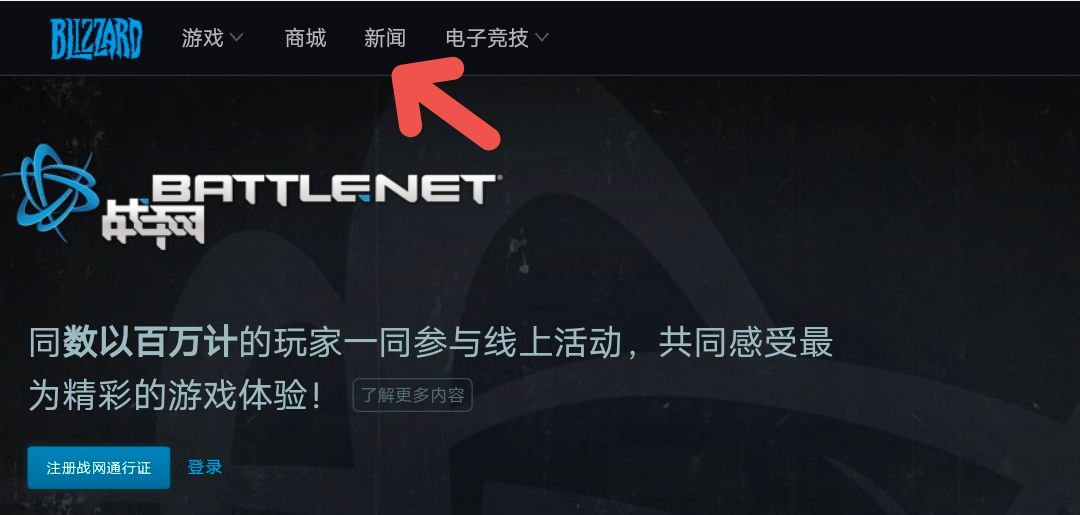Click the blue Blizzard logo

tap(96, 39)
